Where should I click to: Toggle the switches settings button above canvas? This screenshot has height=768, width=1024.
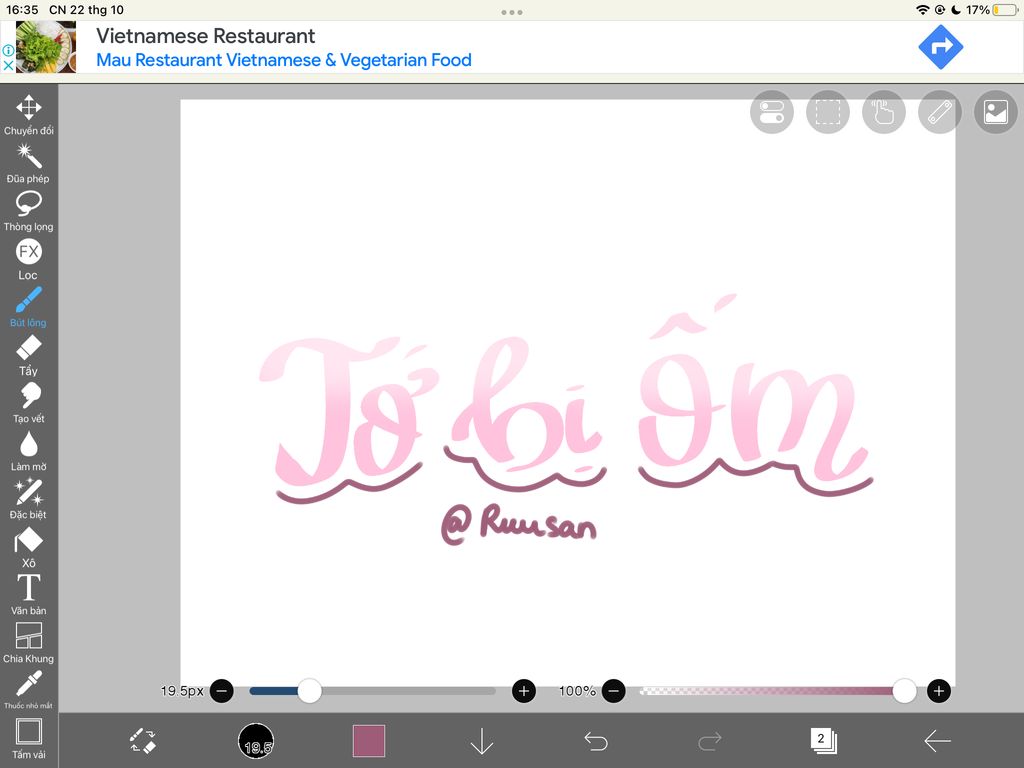pyautogui.click(x=772, y=112)
